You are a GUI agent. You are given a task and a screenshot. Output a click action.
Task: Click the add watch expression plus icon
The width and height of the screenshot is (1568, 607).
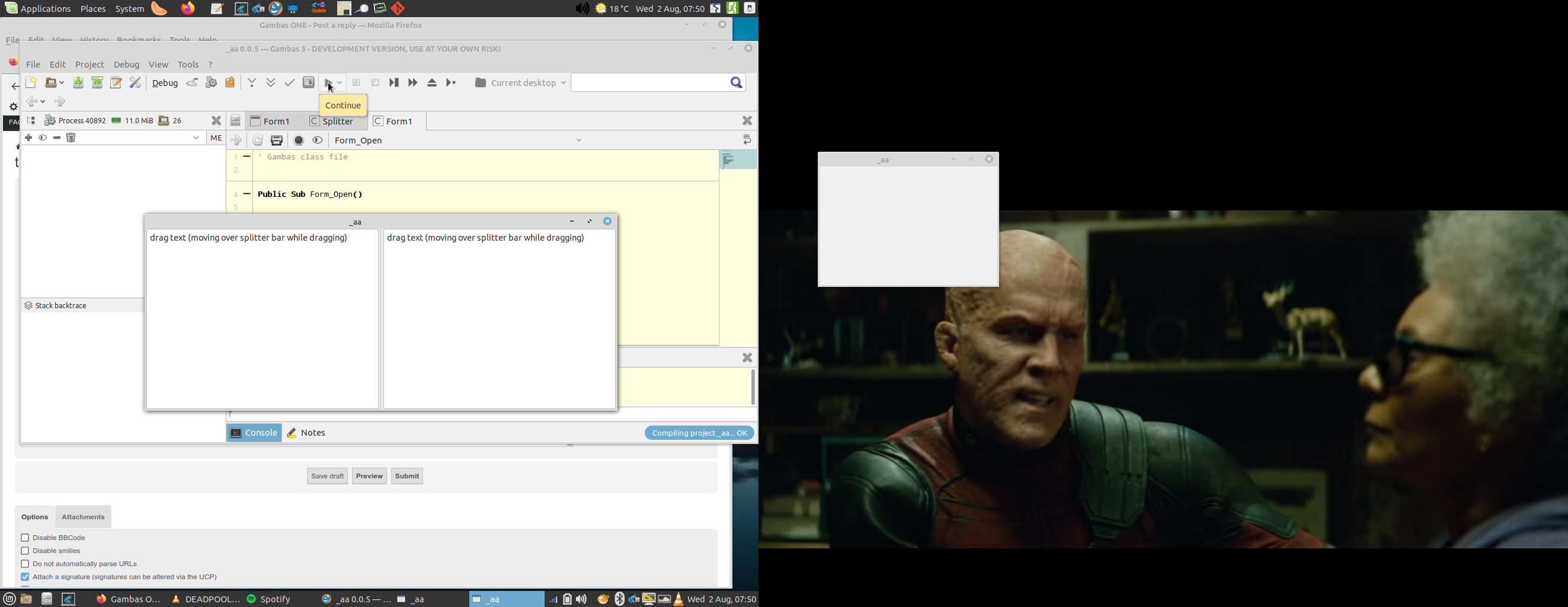pyautogui.click(x=28, y=138)
